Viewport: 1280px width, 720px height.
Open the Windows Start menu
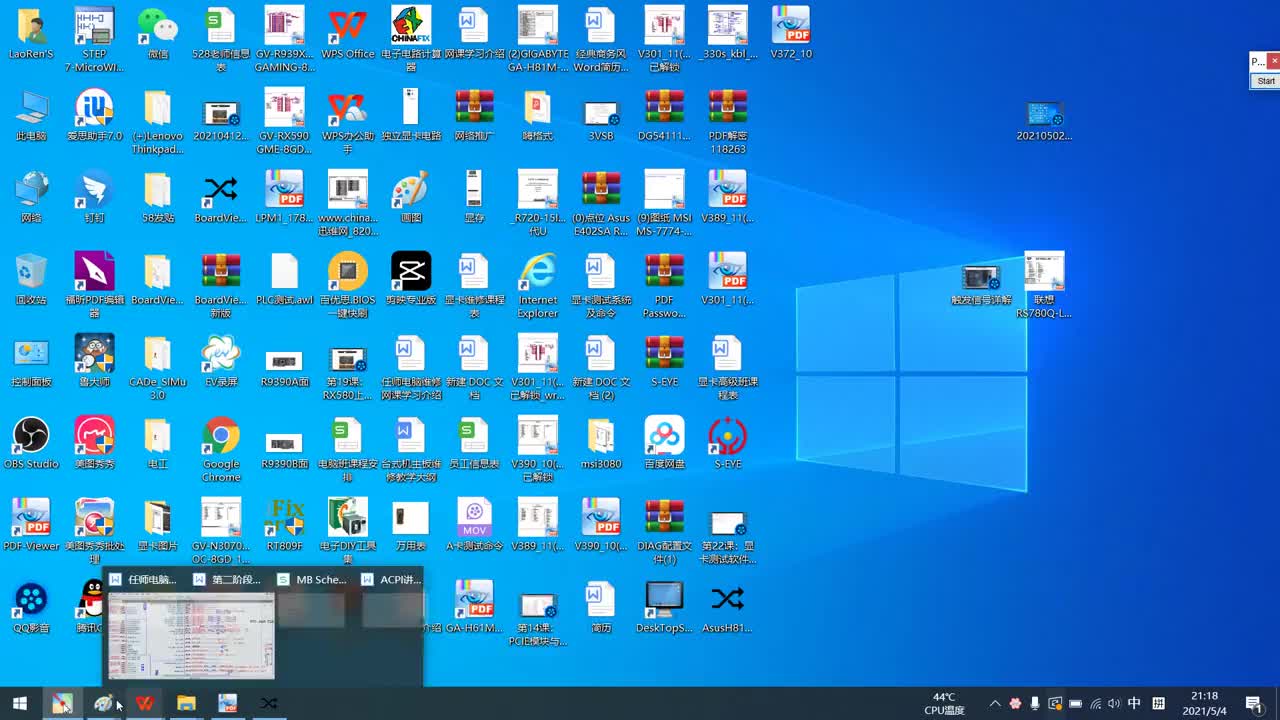[x=20, y=704]
